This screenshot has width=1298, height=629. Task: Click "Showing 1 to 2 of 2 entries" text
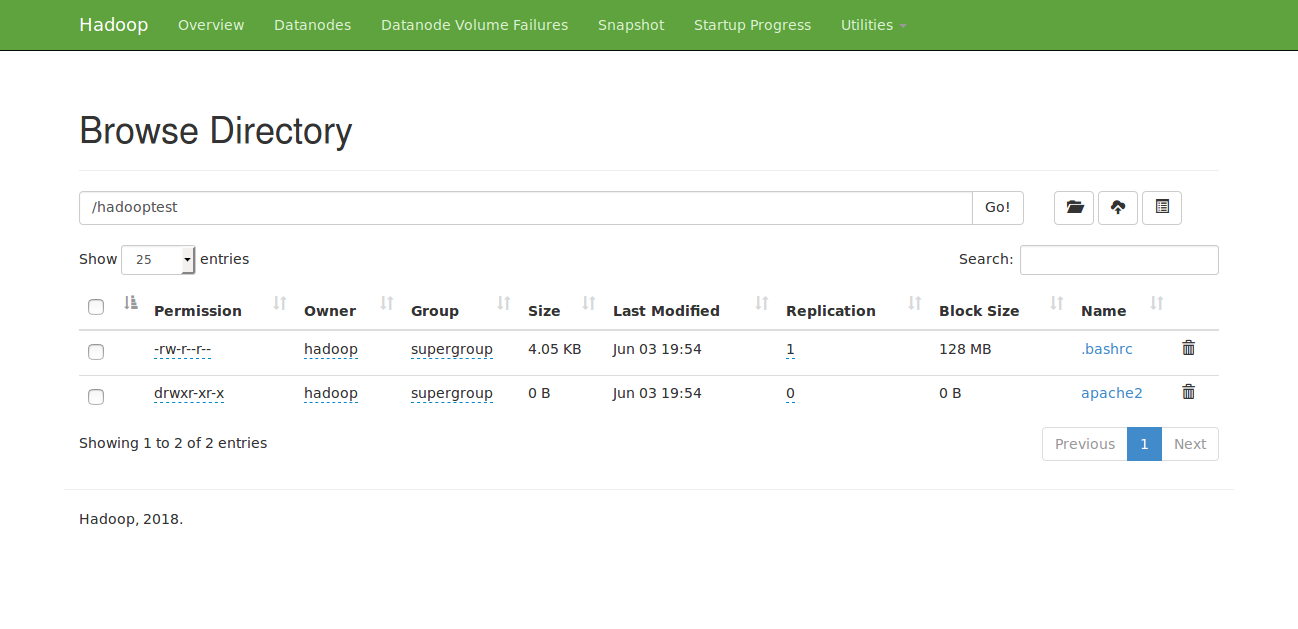click(173, 443)
